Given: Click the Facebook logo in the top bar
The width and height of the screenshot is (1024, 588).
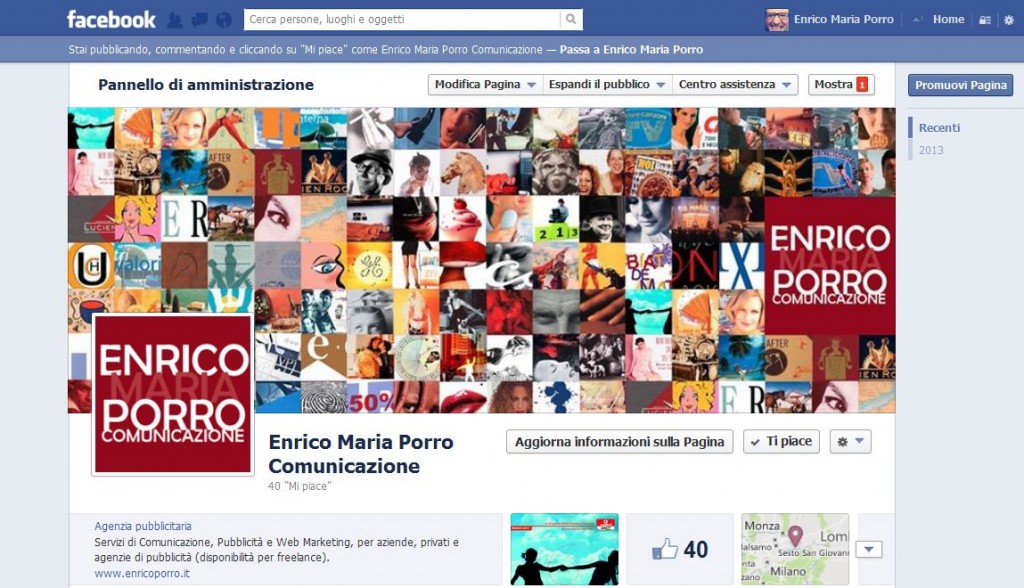Looking at the screenshot, I should click(111, 20).
